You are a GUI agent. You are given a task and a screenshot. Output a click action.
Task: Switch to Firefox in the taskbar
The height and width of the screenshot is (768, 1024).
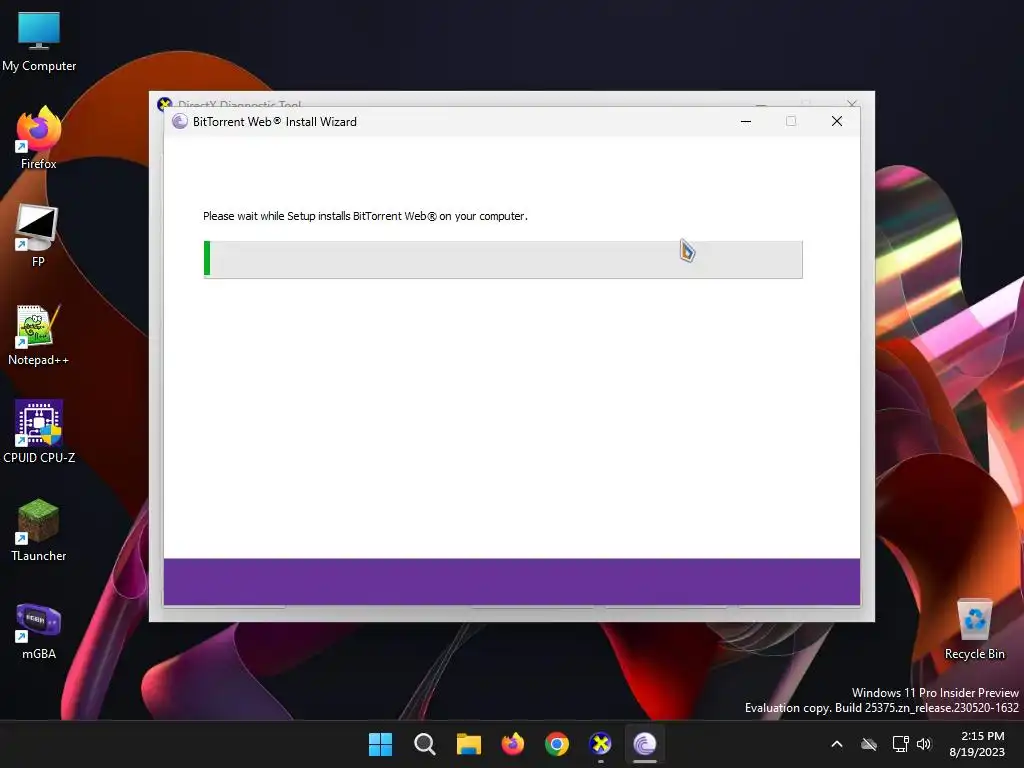pos(513,744)
